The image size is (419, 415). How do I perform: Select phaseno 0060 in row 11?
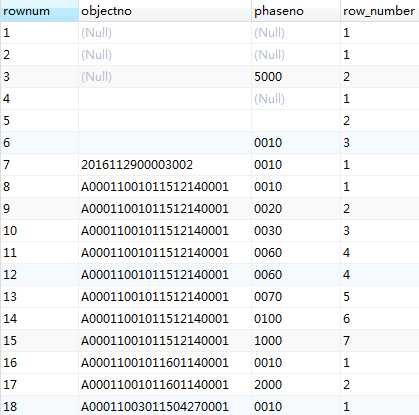pos(296,253)
